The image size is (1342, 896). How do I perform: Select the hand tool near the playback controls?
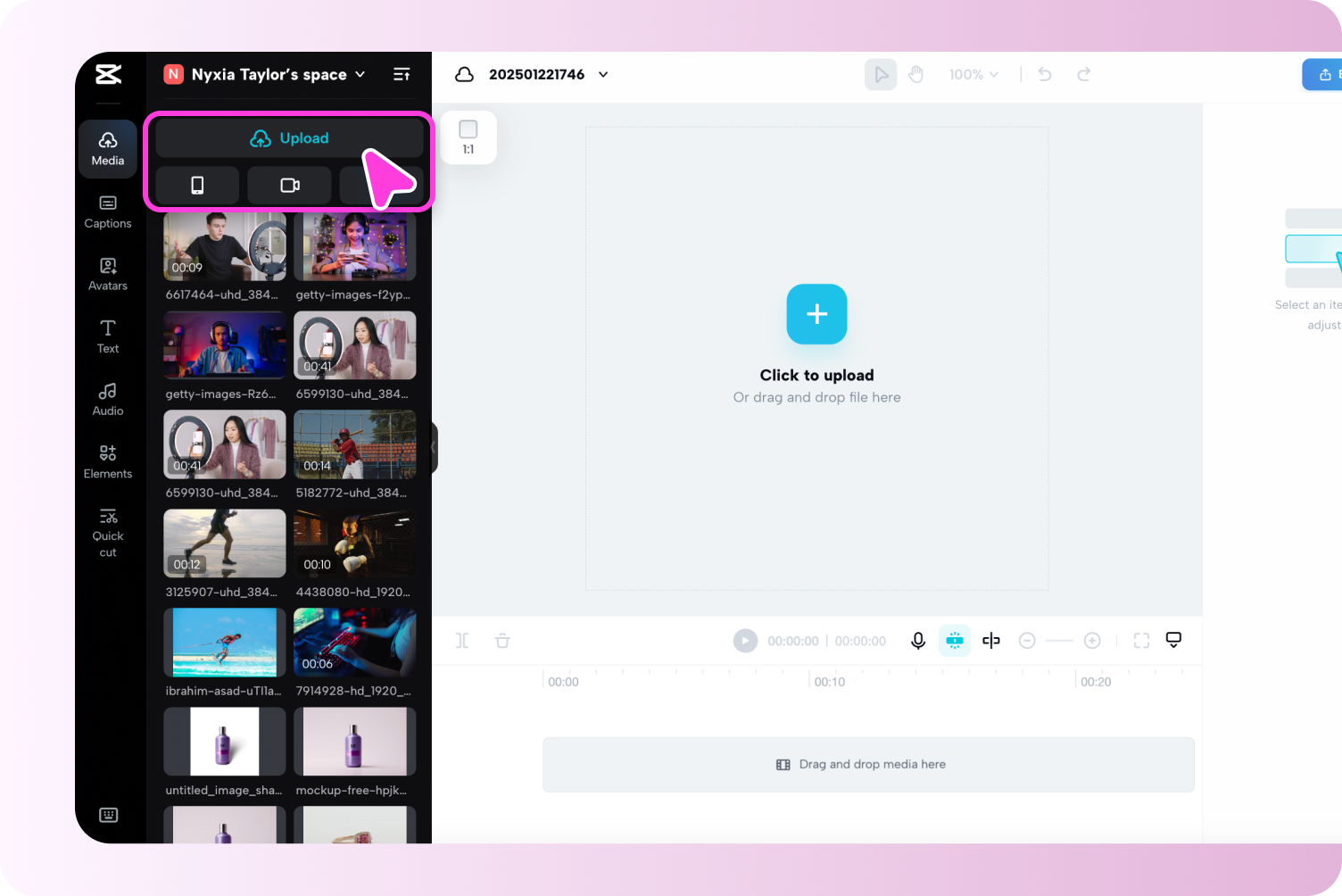tap(916, 74)
